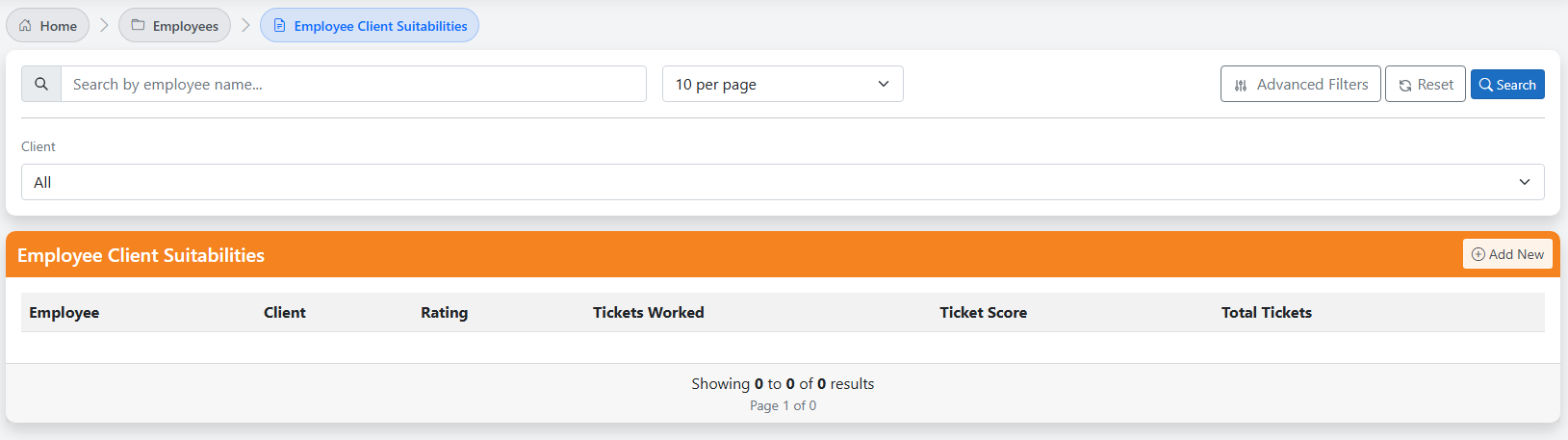This screenshot has height=440, width=1568.
Task: Sort by the Employee column header
Action: (x=64, y=312)
